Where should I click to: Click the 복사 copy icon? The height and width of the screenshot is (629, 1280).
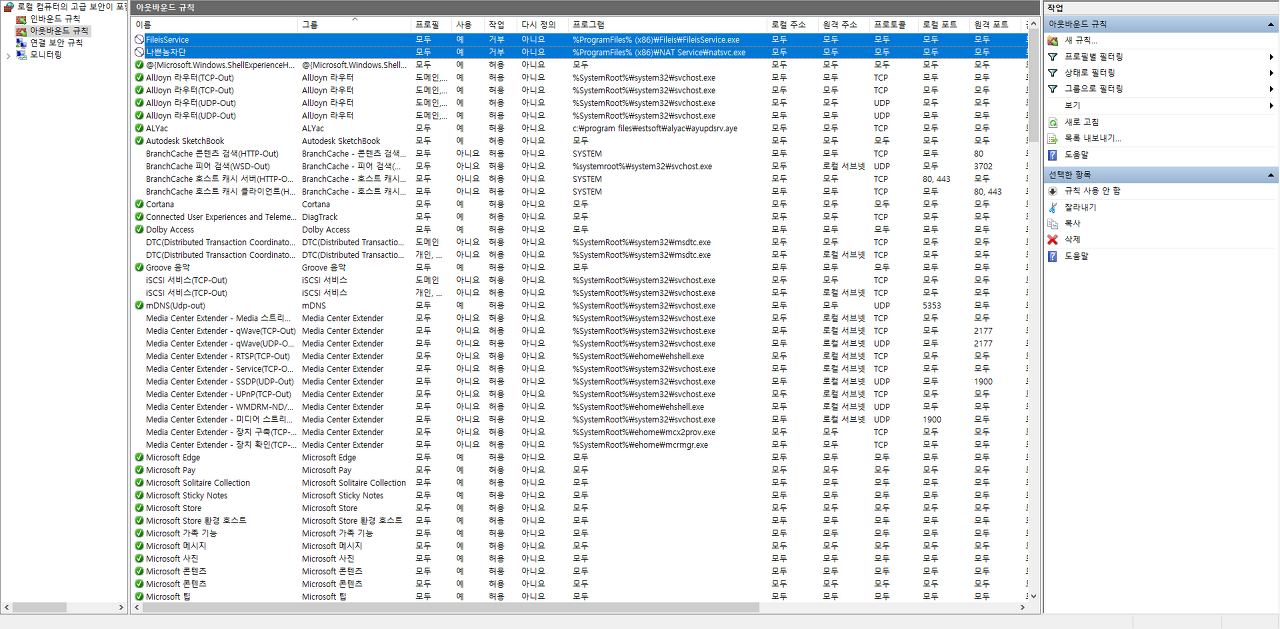point(1052,223)
